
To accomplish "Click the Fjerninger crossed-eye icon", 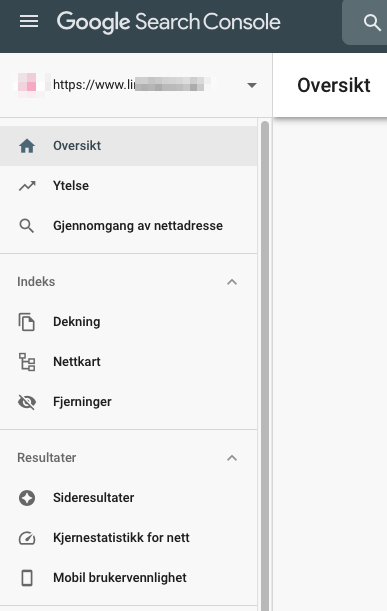I will (27, 402).
